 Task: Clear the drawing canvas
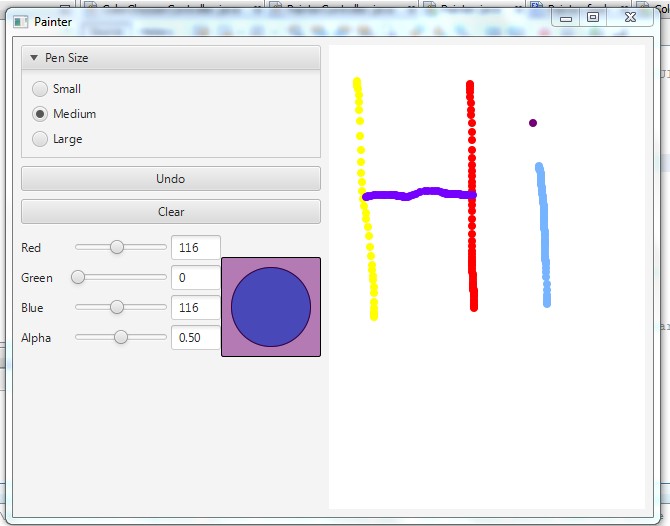[170, 212]
